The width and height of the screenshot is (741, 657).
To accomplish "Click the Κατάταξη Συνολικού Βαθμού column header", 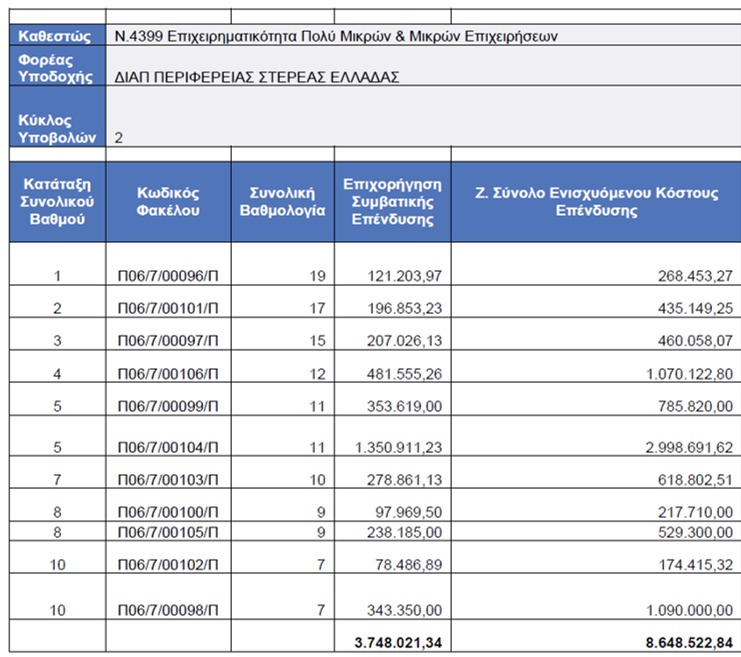I will [x=57, y=202].
